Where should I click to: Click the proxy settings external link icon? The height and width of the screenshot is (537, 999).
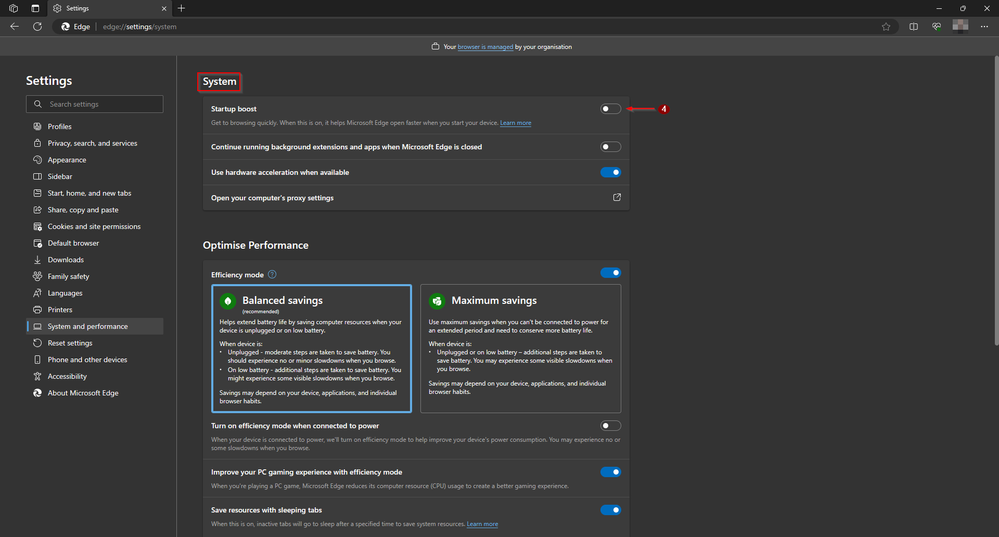pos(617,197)
